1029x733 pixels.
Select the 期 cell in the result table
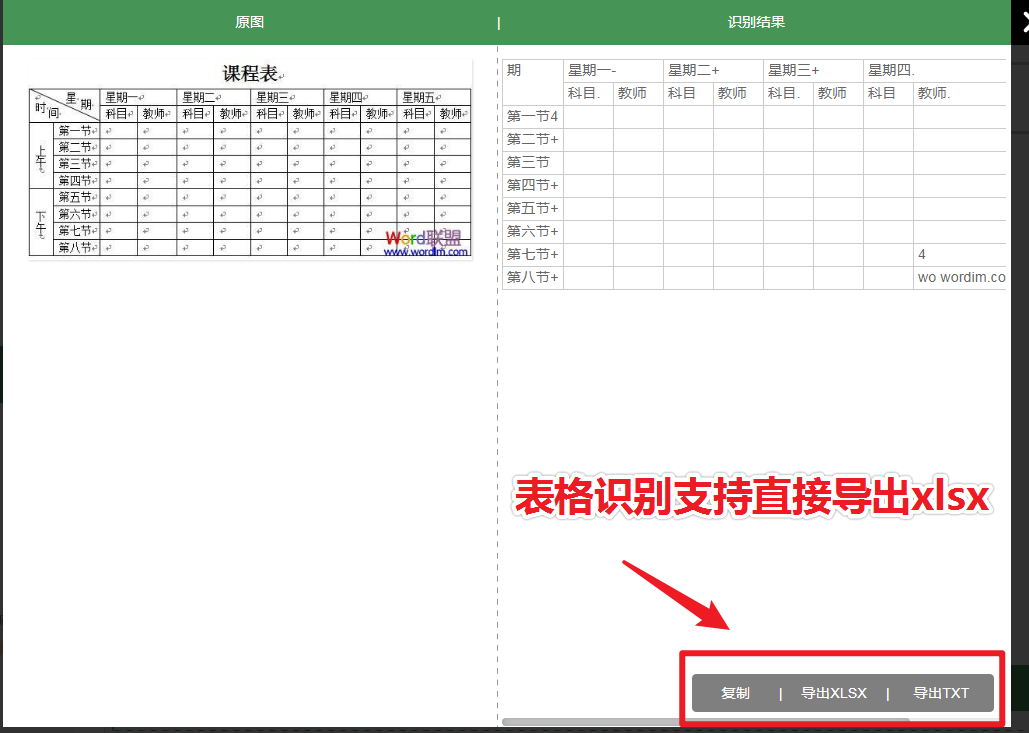[x=533, y=82]
